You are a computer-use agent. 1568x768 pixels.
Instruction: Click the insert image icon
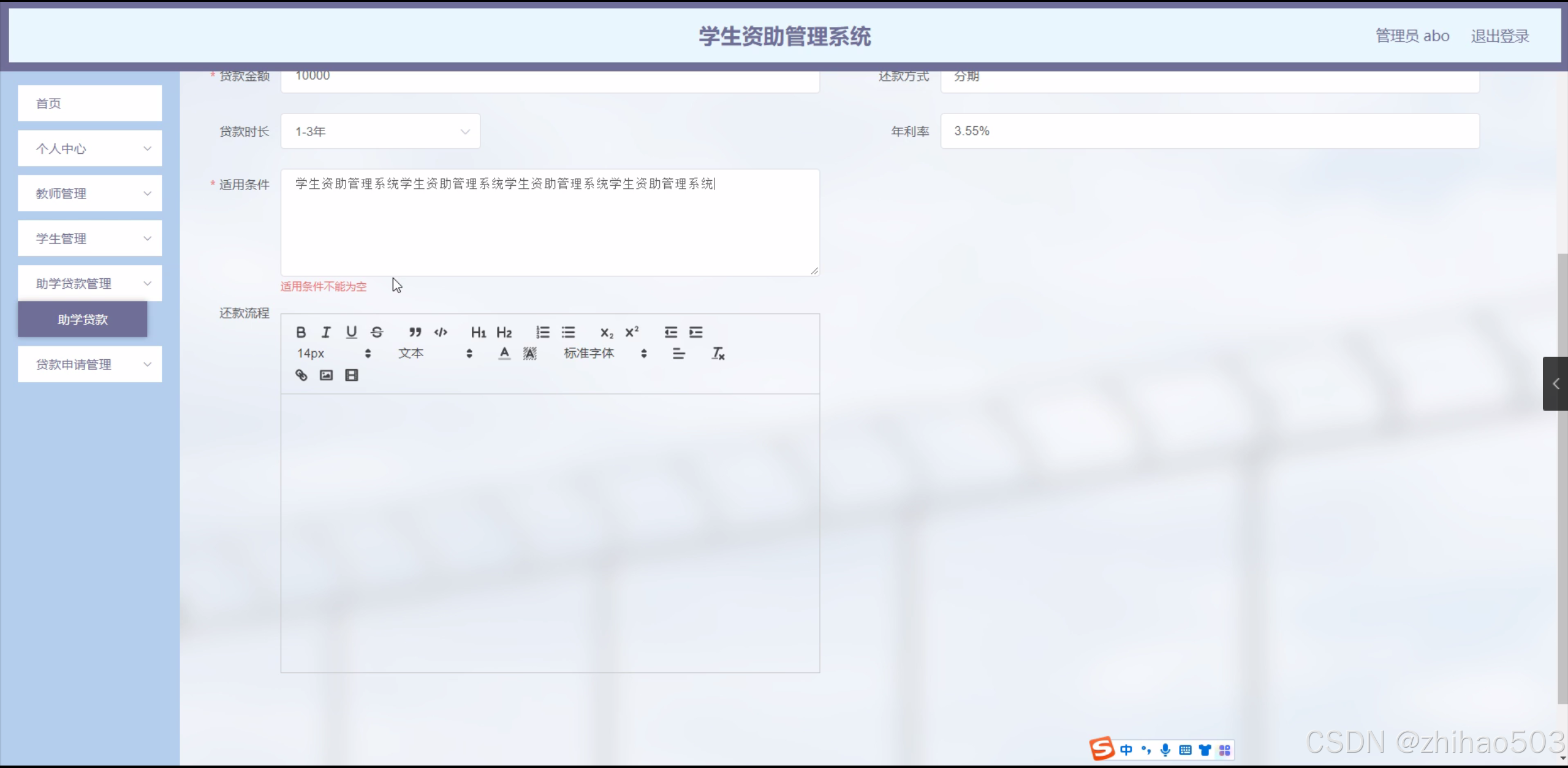pos(326,375)
